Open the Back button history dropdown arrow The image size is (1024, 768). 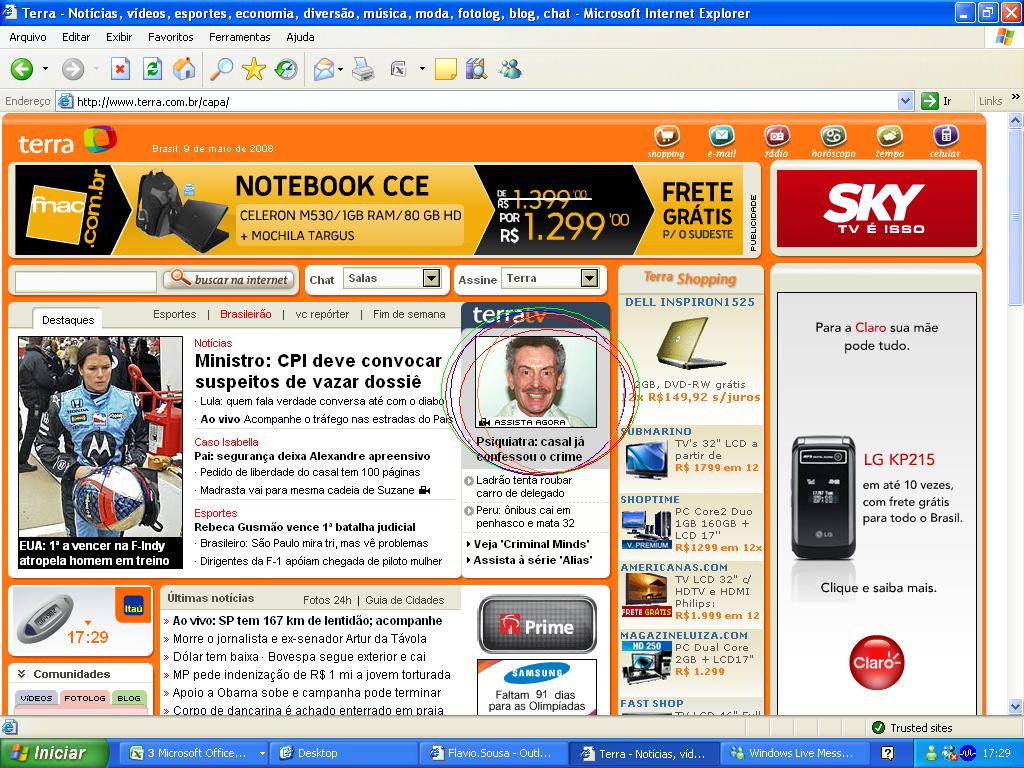point(45,69)
